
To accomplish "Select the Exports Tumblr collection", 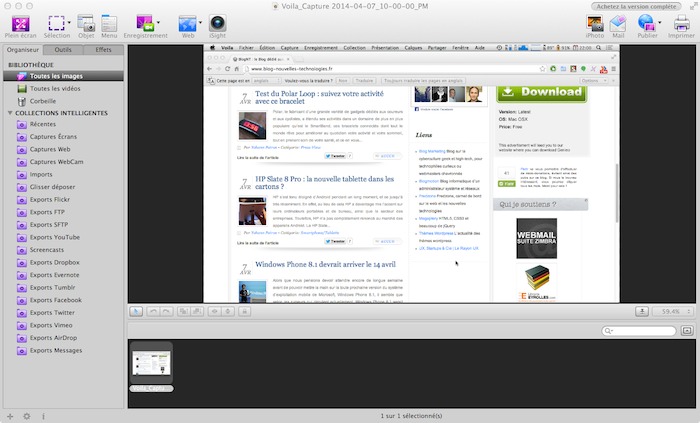I will (x=63, y=287).
